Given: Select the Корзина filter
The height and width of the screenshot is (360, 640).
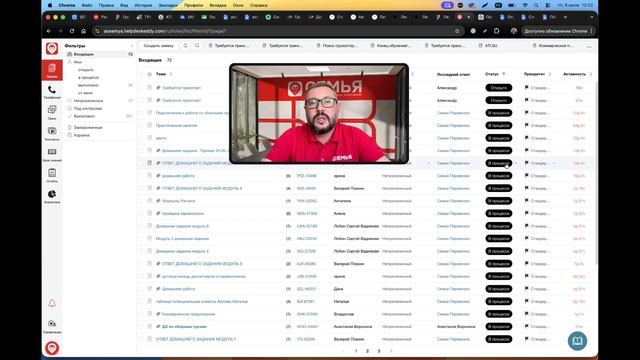Looking at the screenshot, I should [82, 135].
